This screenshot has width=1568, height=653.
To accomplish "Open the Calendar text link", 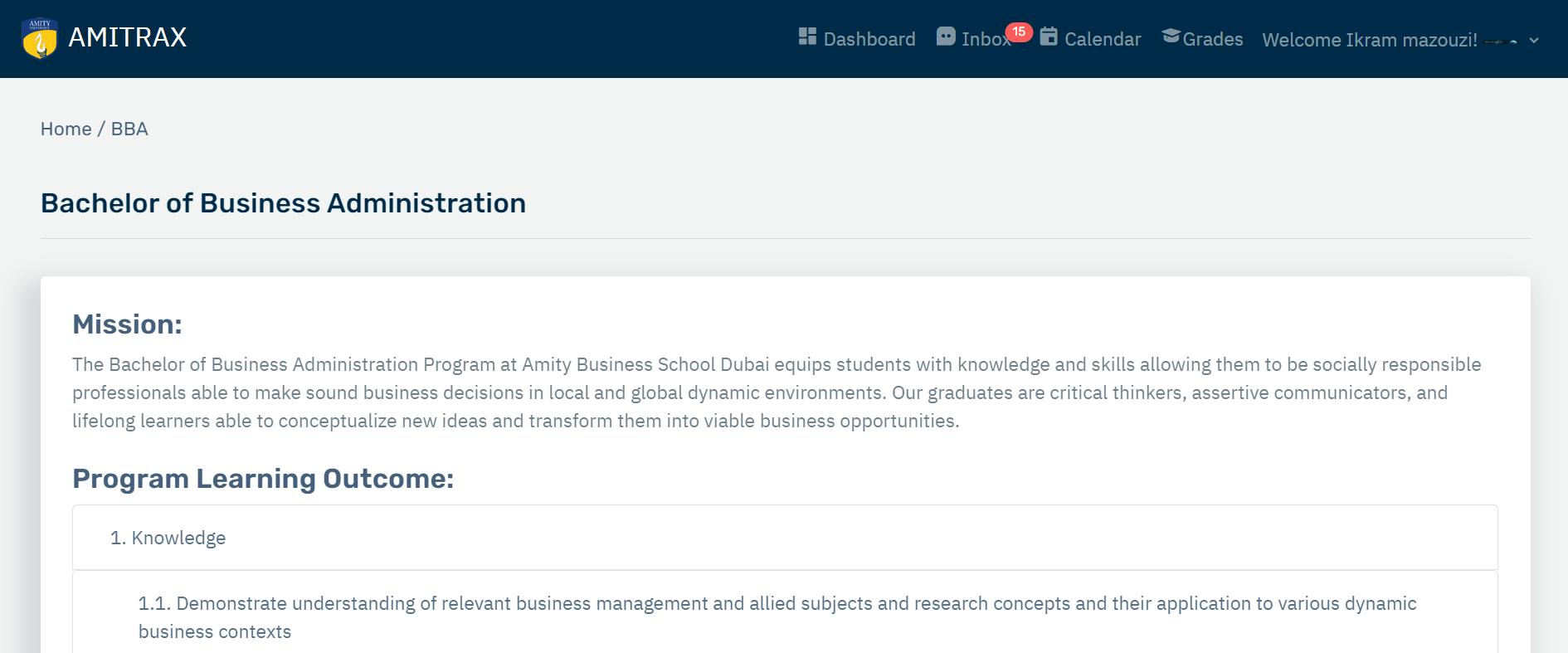I will 1102,39.
